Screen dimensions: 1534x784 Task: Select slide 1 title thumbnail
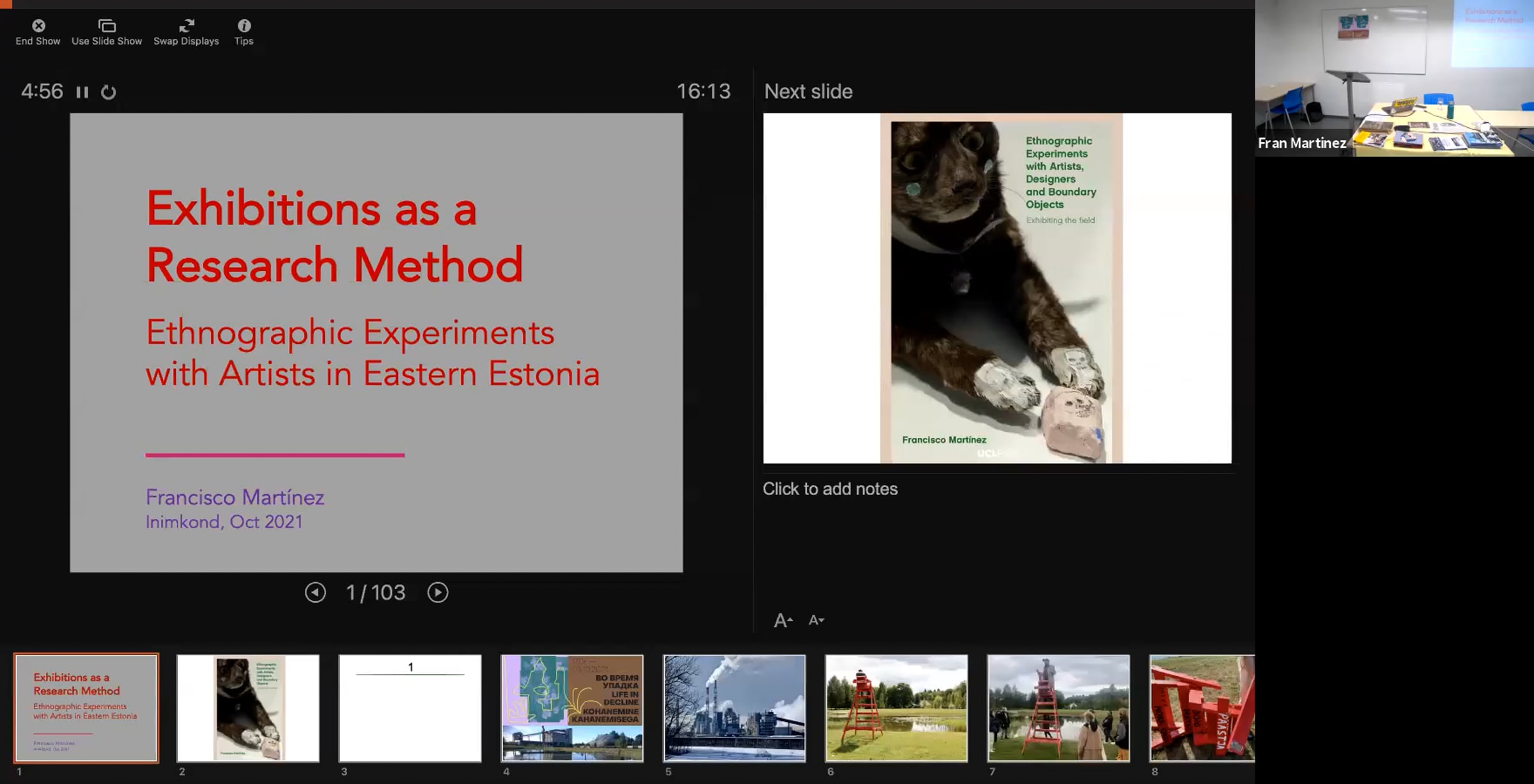pos(86,708)
